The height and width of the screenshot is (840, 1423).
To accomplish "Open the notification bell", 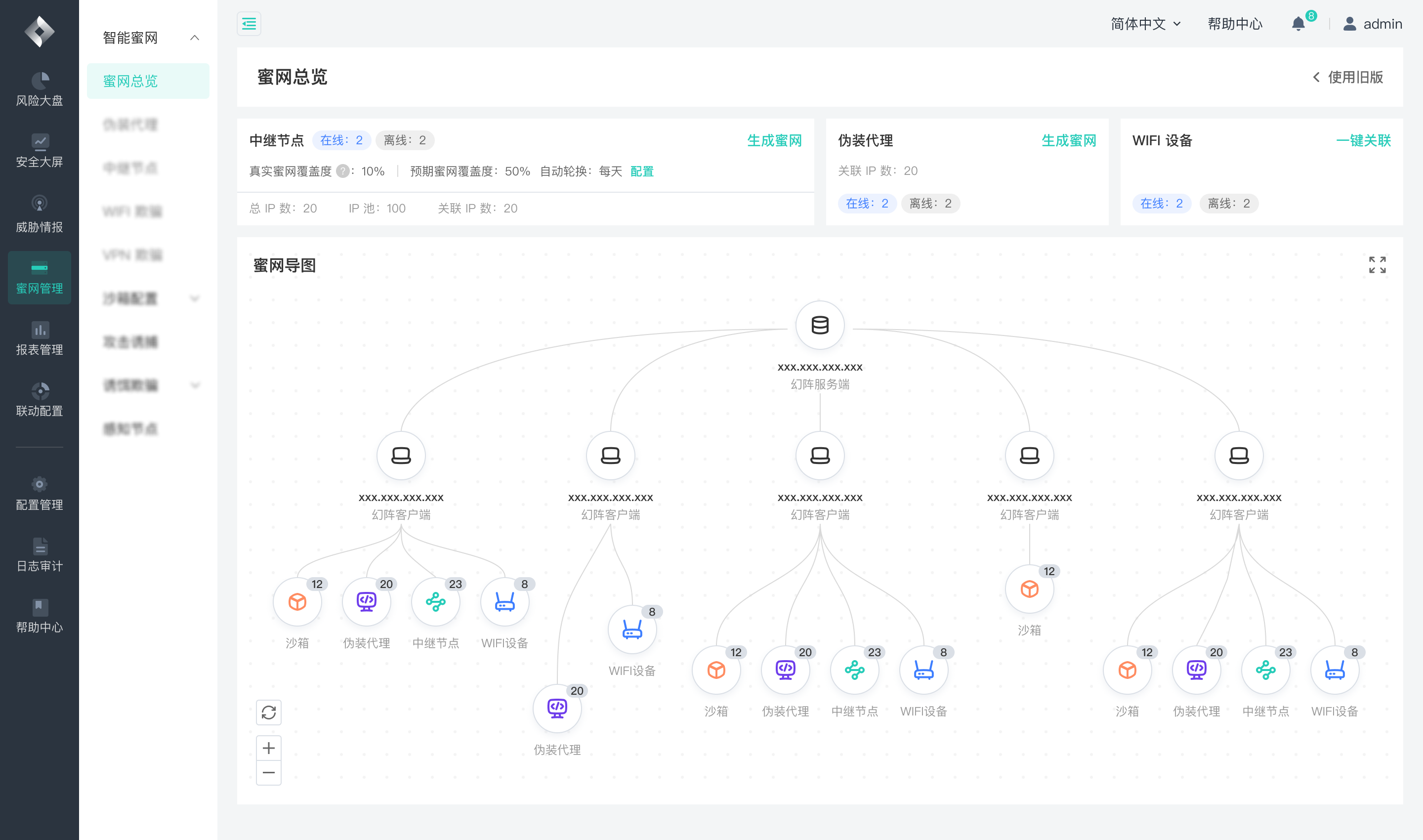I will (x=1298, y=24).
